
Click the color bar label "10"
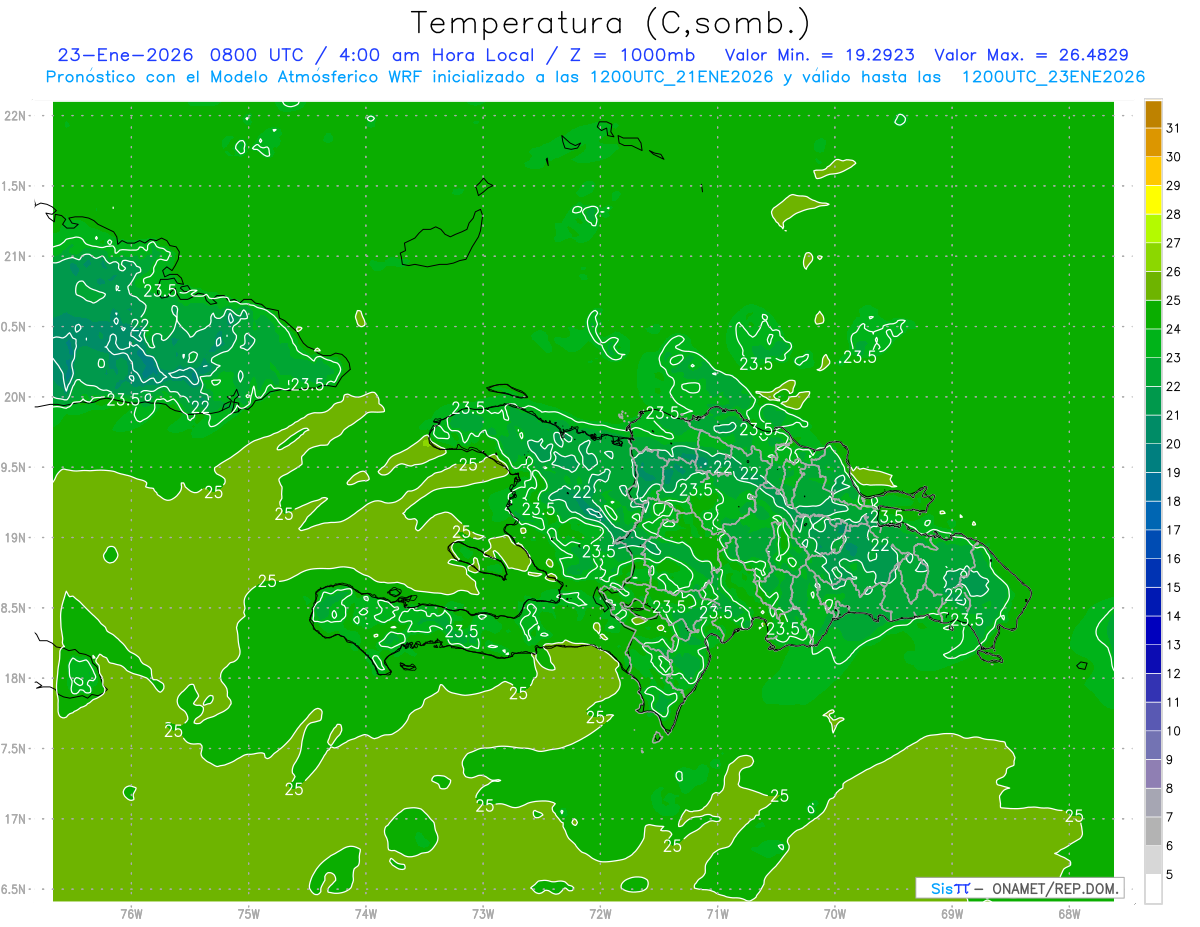[x=1174, y=731]
